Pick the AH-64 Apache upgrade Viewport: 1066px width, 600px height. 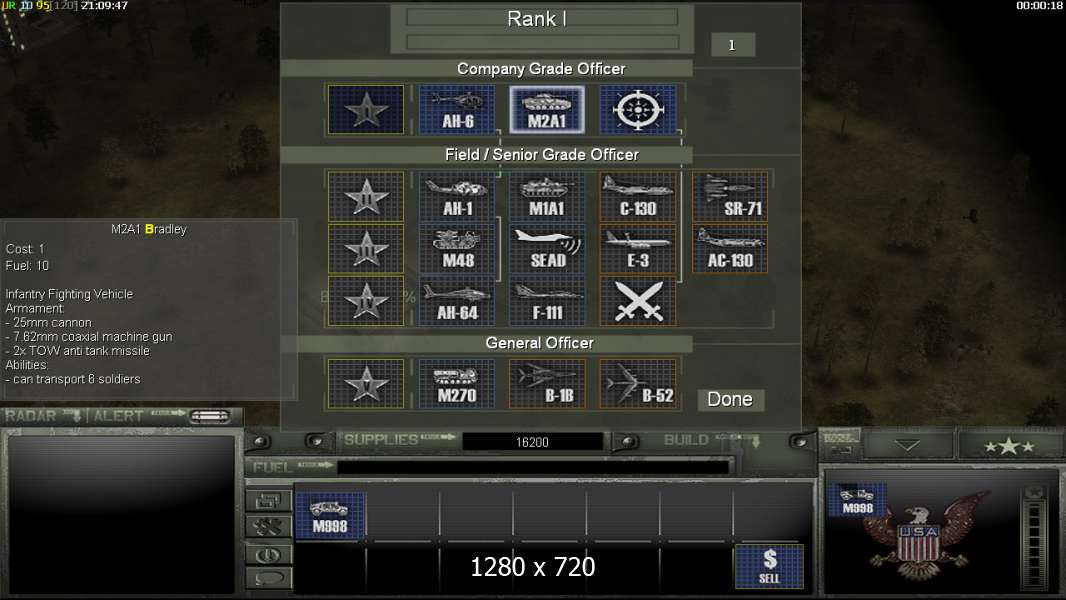click(x=457, y=301)
